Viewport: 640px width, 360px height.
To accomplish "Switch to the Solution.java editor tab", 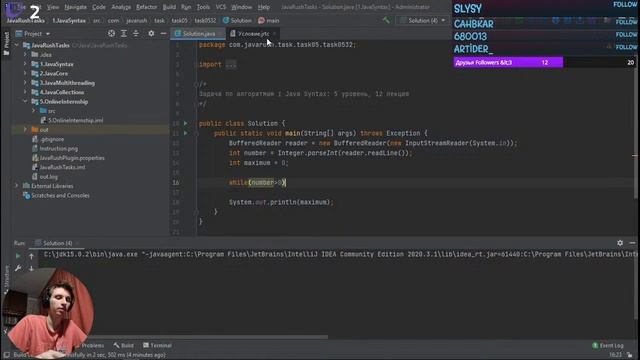I will (x=198, y=33).
